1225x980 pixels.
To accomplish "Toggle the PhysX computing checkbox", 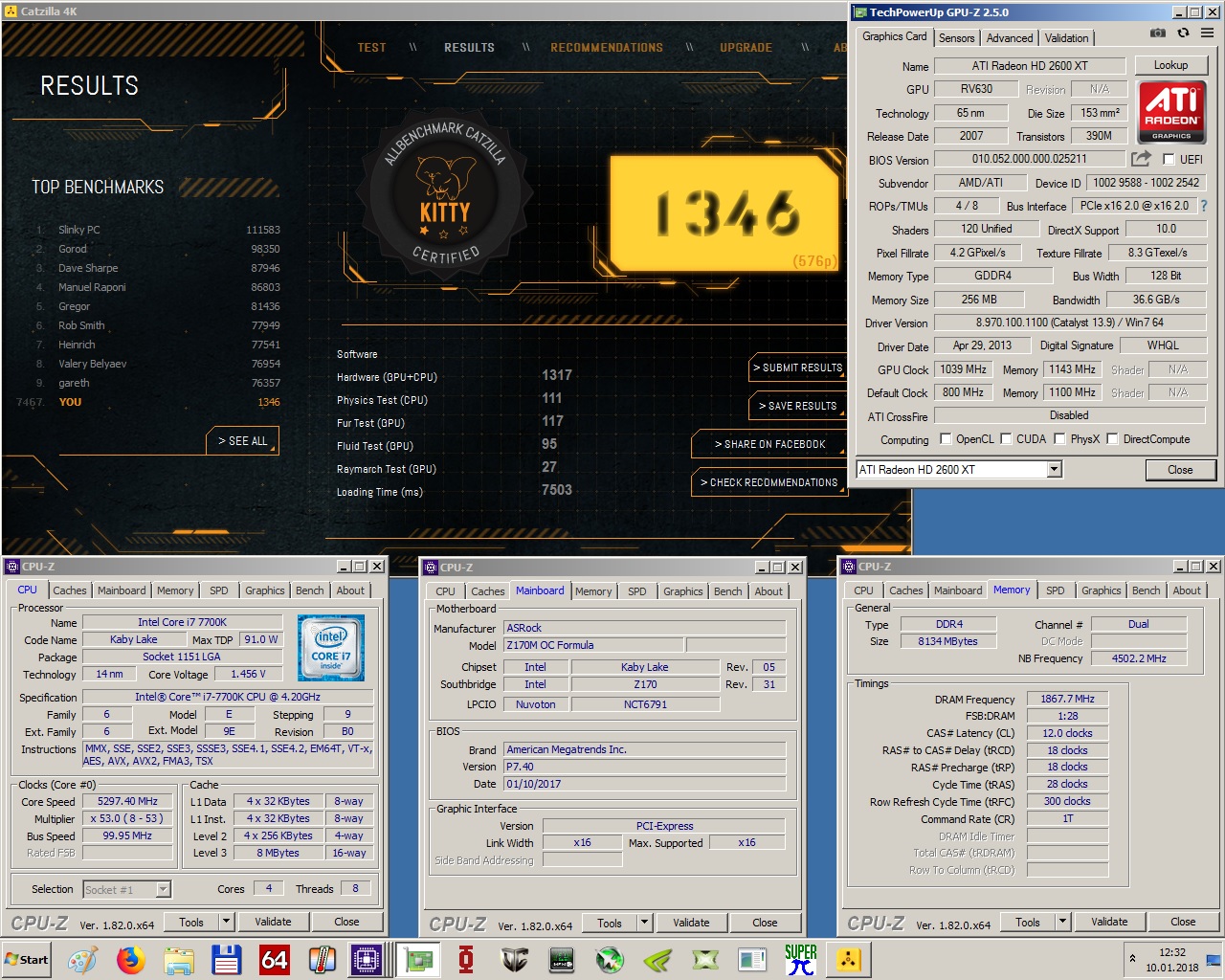I will pos(1059,439).
